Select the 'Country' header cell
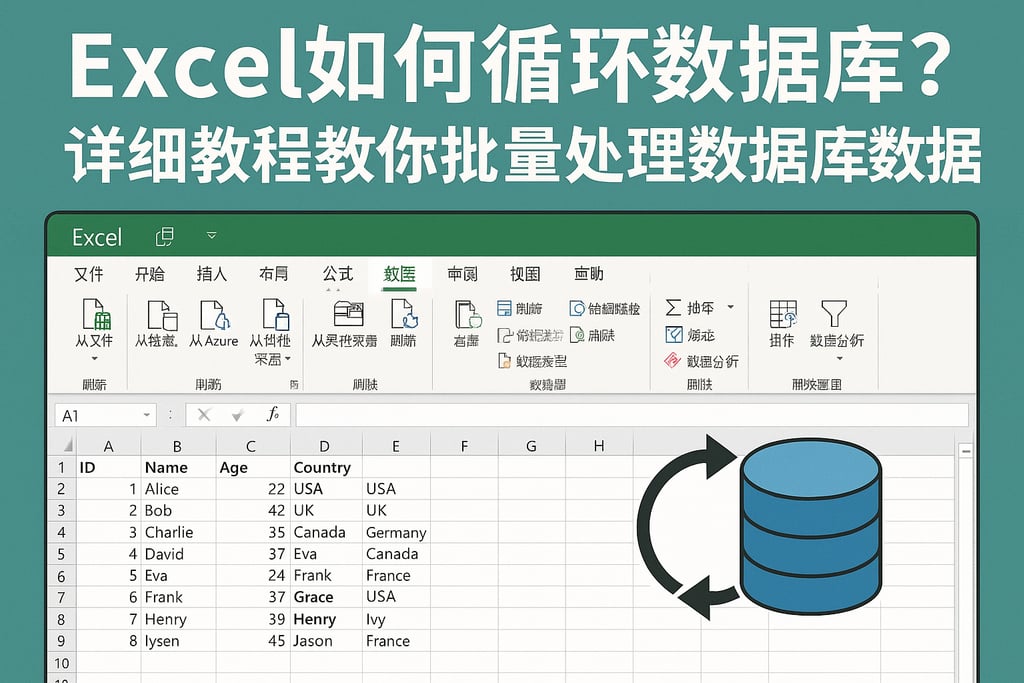 click(x=326, y=468)
